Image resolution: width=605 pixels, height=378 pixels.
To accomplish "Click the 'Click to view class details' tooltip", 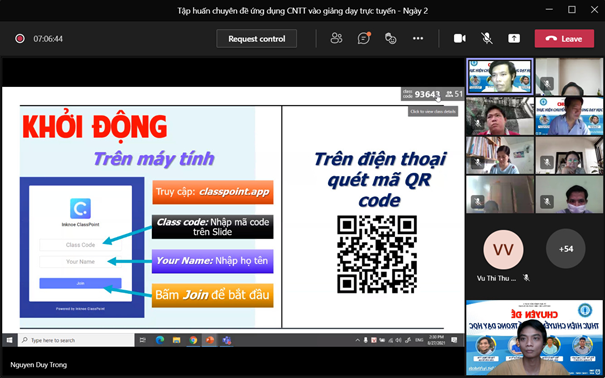I will pyautogui.click(x=433, y=111).
